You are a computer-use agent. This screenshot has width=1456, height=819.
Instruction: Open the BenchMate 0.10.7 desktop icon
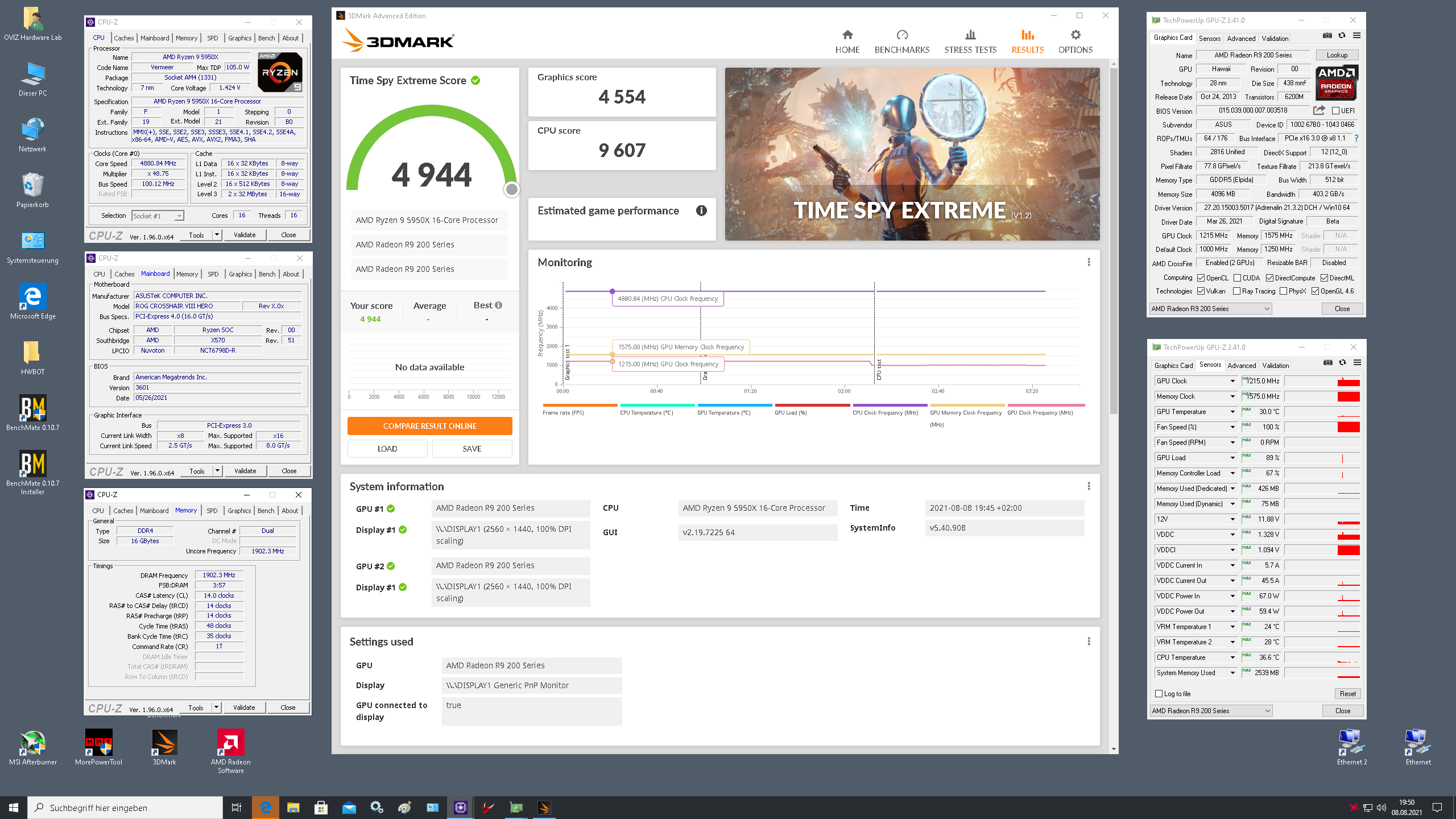(x=32, y=413)
